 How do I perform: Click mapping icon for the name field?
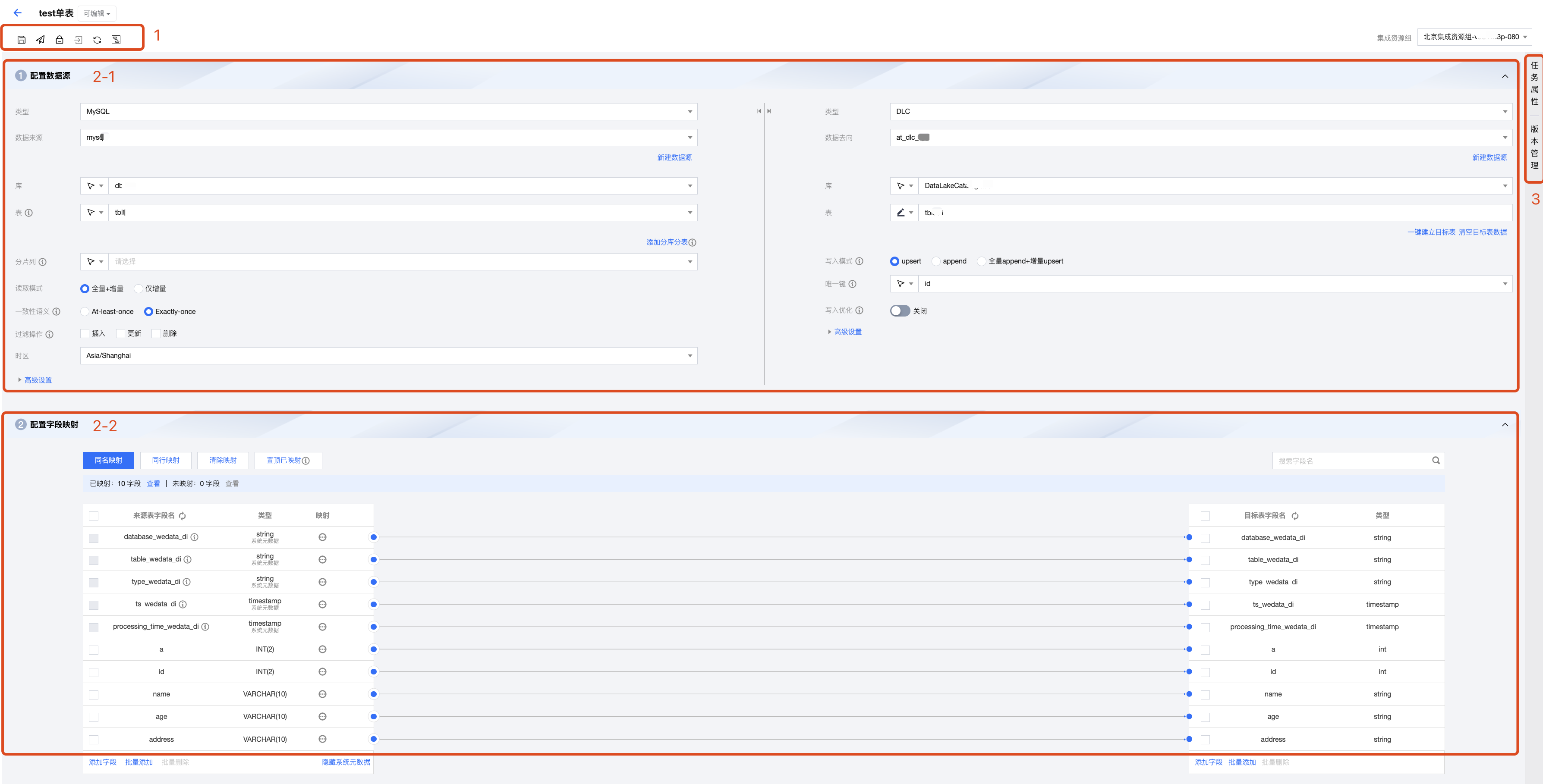(x=322, y=694)
